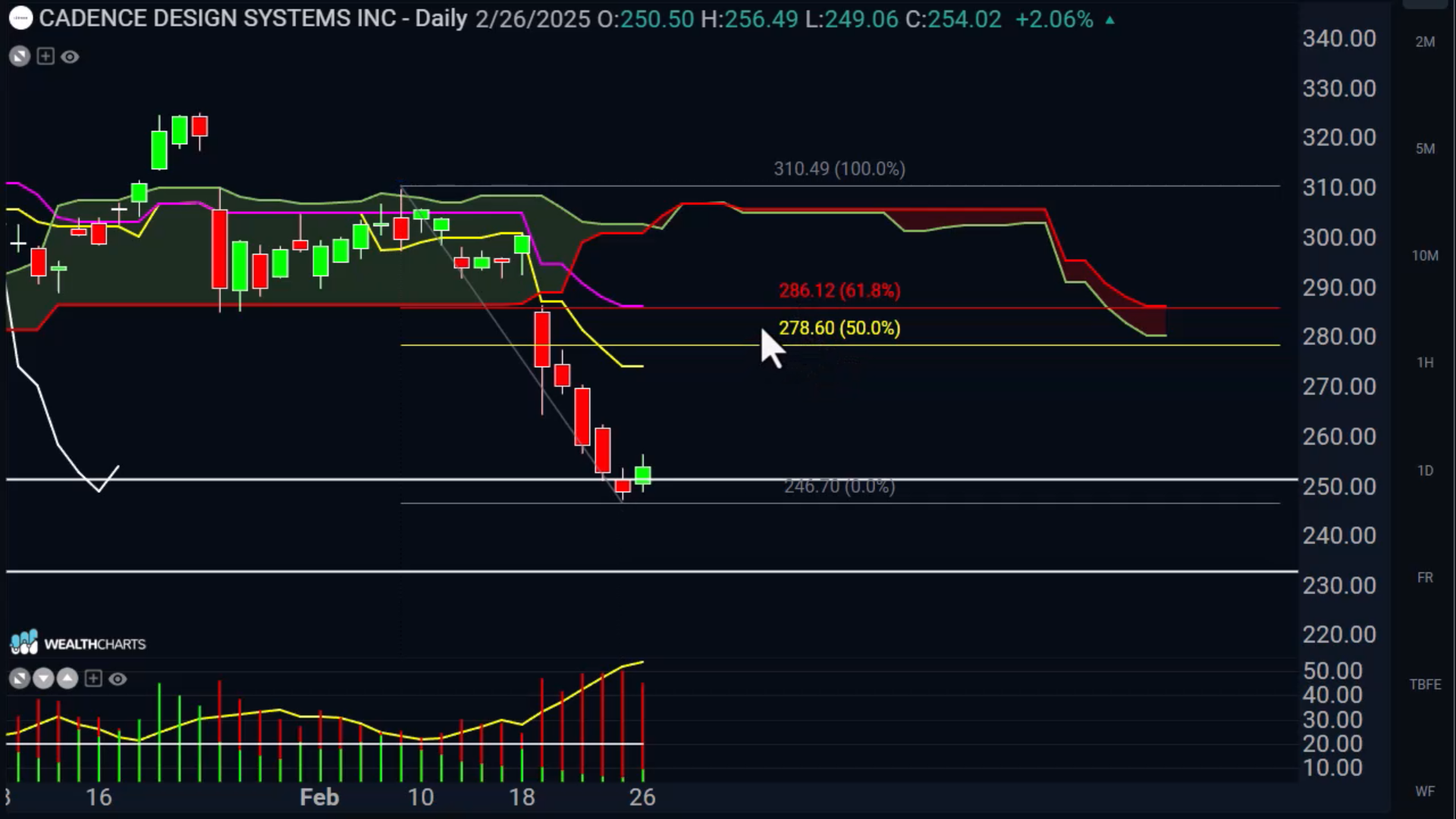Select the 310.49 (100.0%) Fibonacci label
Image resolution: width=1456 pixels, height=819 pixels.
pos(839,168)
